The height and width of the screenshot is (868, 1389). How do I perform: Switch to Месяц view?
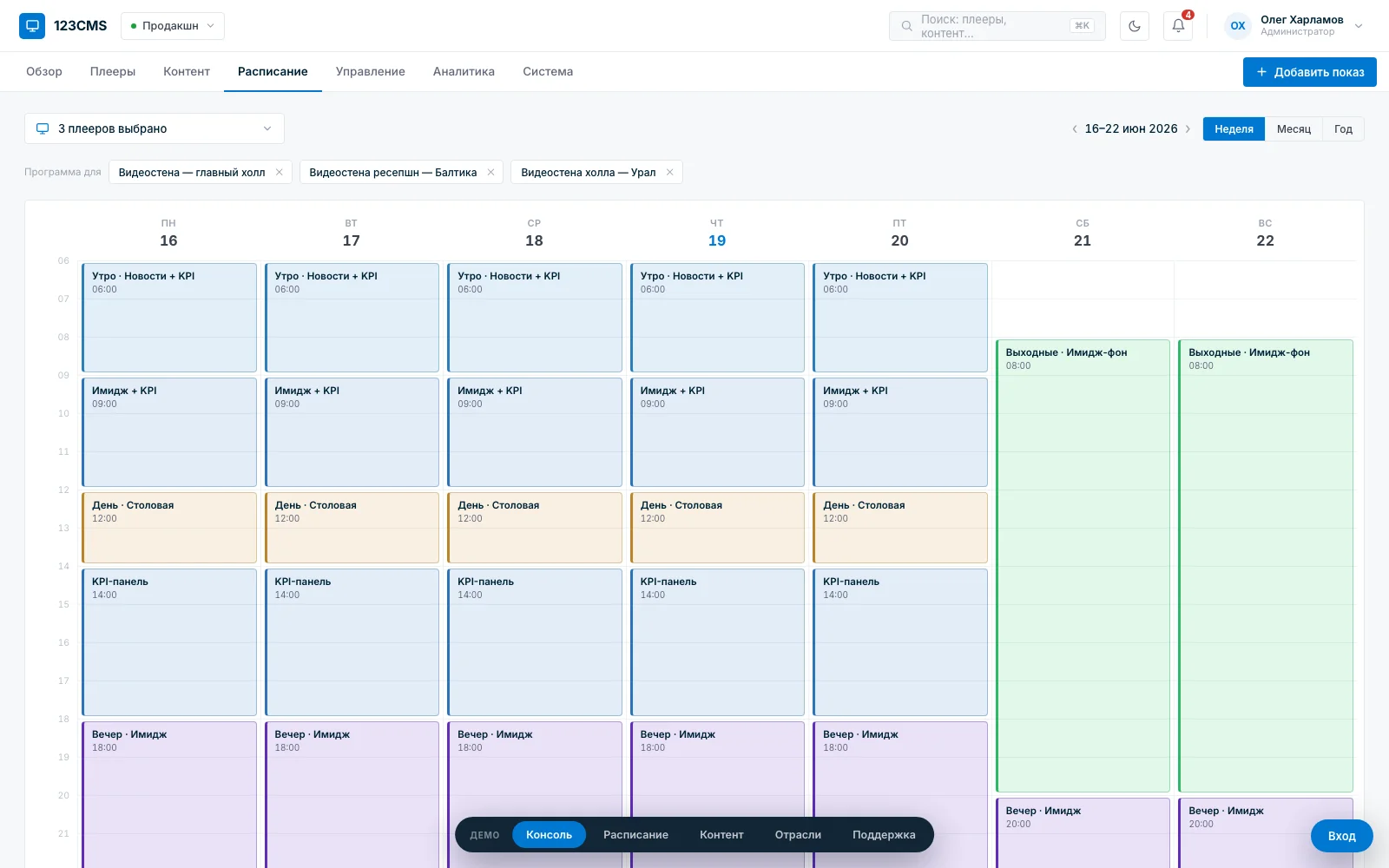click(x=1294, y=128)
